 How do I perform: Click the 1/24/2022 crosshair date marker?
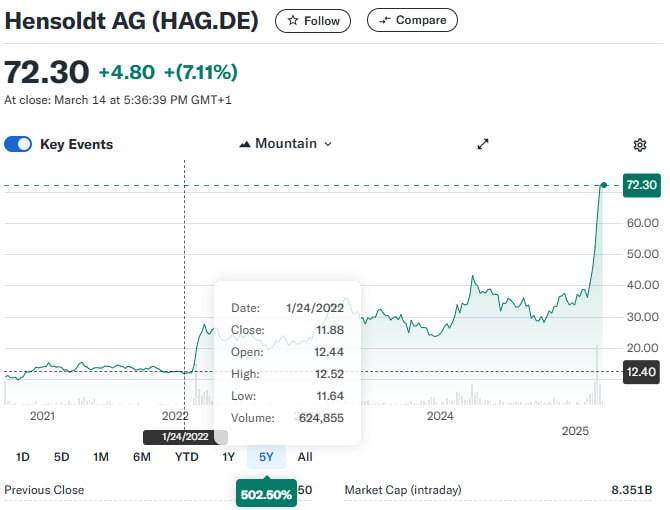pos(185,437)
